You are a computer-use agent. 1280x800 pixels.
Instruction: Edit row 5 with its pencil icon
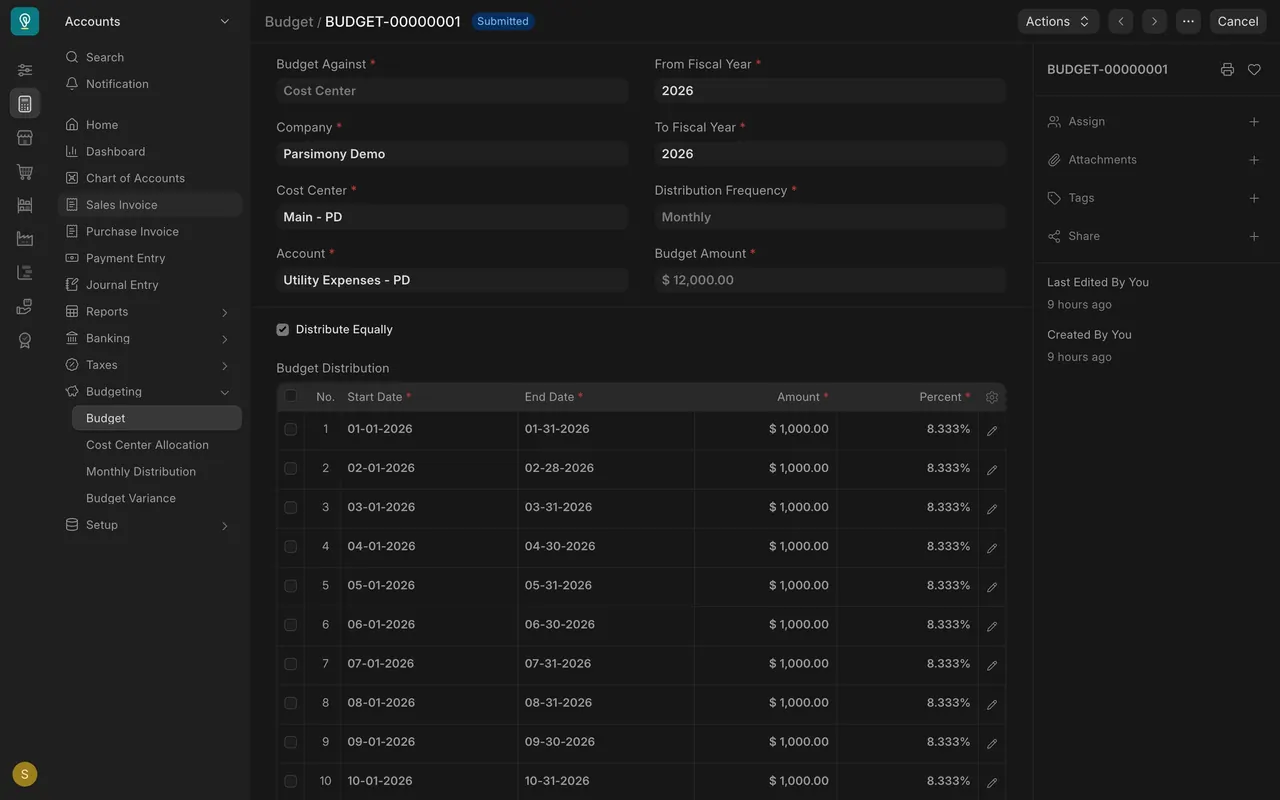pyautogui.click(x=992, y=586)
